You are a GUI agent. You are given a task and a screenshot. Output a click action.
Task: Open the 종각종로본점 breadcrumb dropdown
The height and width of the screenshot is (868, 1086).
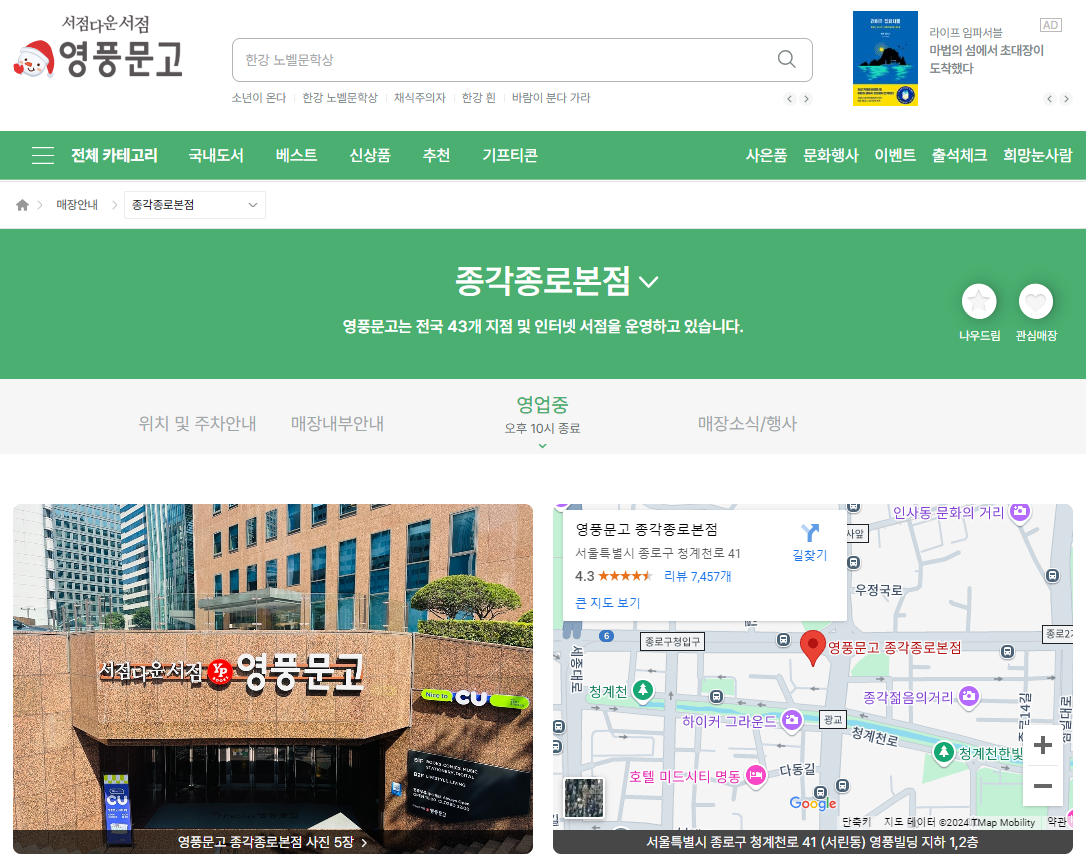pos(195,205)
